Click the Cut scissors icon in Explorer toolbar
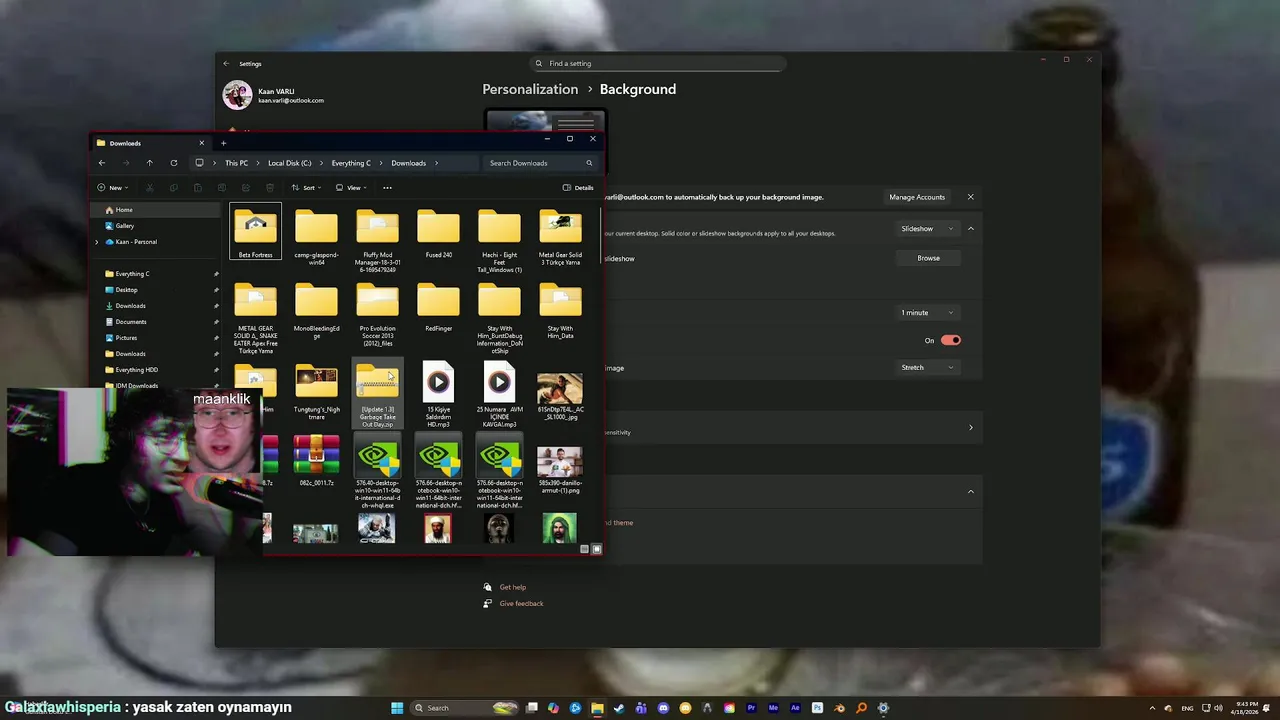 (150, 187)
